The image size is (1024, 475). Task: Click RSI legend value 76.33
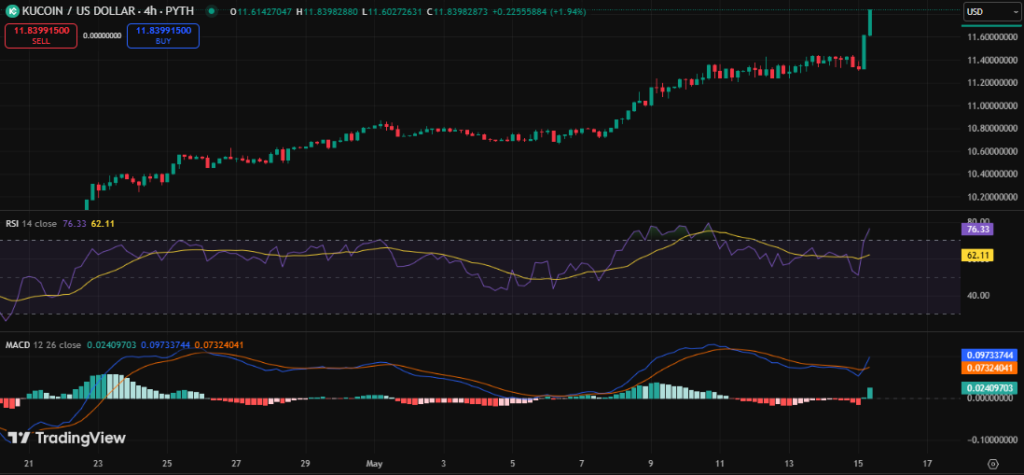coord(74,223)
